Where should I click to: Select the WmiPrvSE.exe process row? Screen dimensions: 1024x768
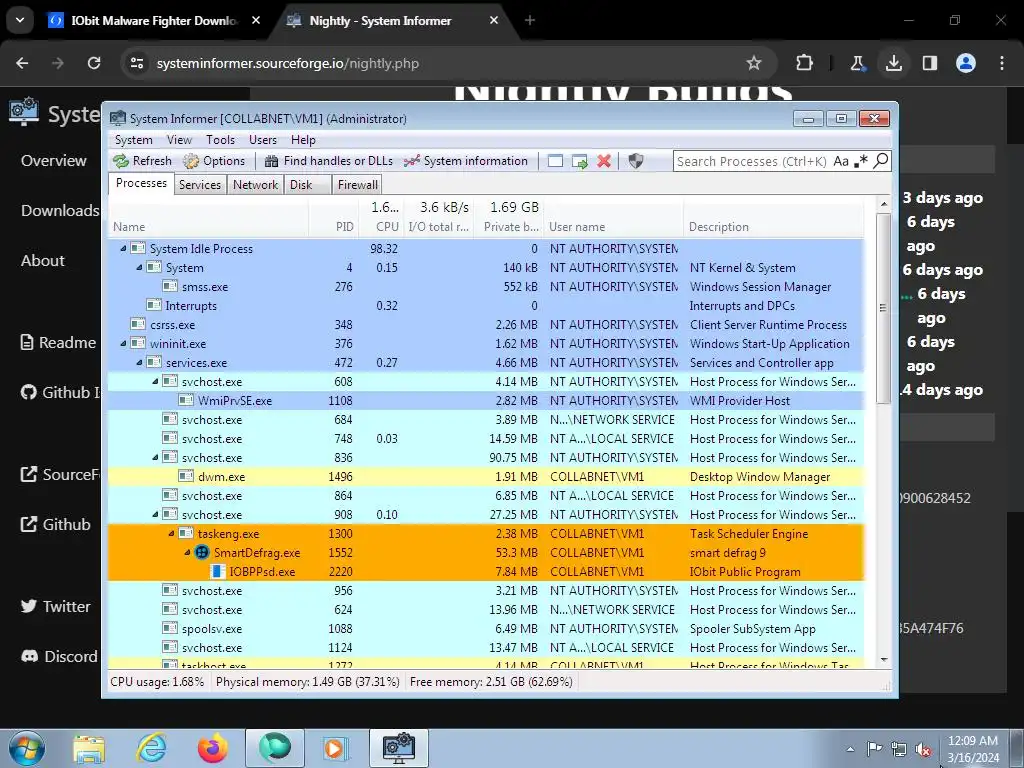click(486, 401)
